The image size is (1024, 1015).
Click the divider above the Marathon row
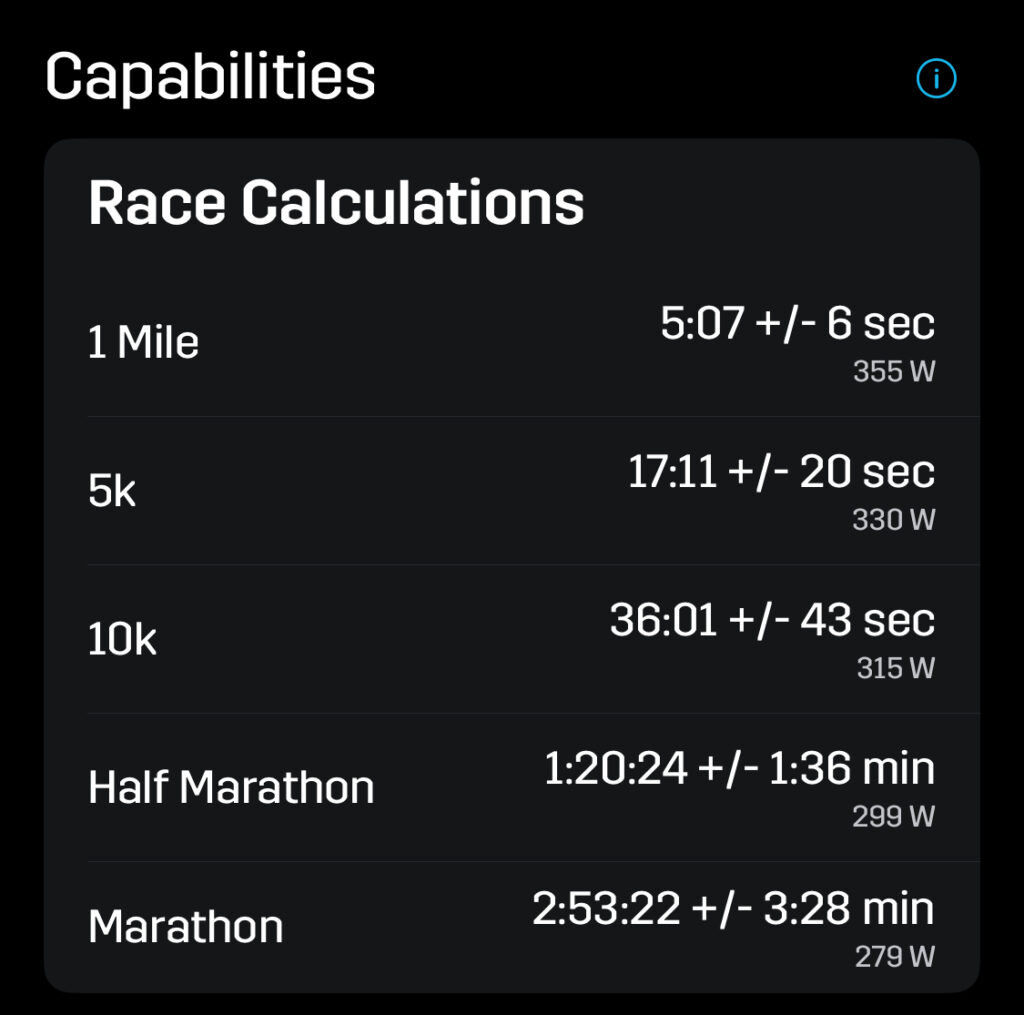[x=534, y=861]
